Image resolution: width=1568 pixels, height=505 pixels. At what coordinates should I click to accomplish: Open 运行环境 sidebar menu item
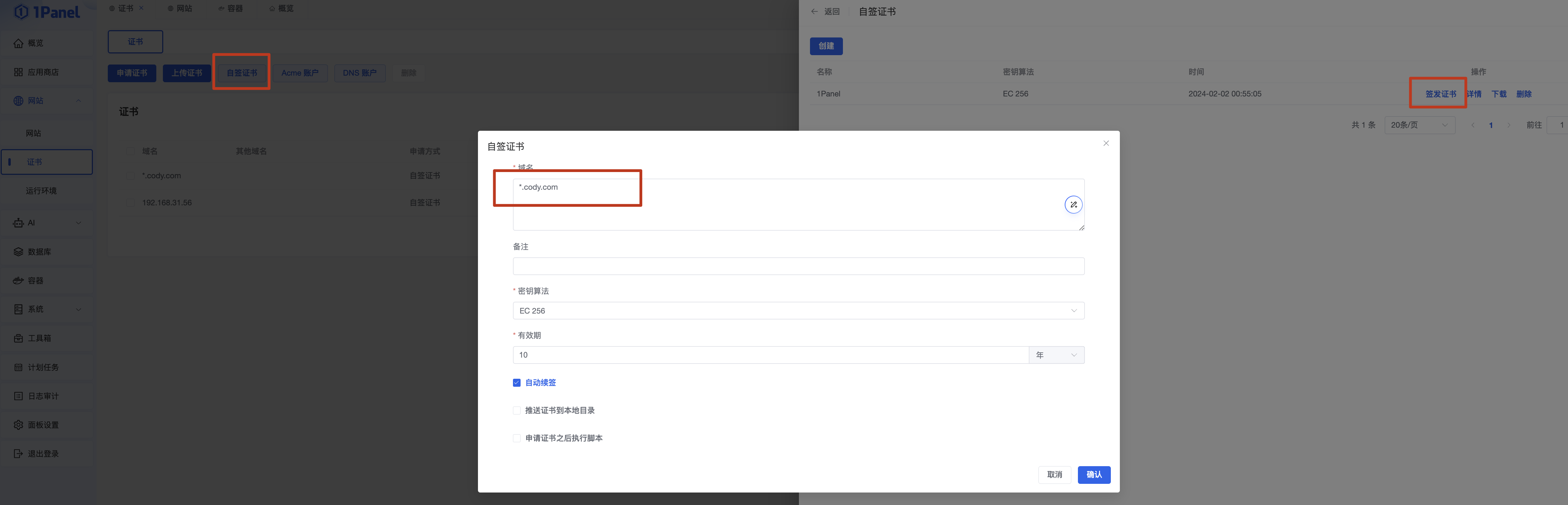click(41, 191)
